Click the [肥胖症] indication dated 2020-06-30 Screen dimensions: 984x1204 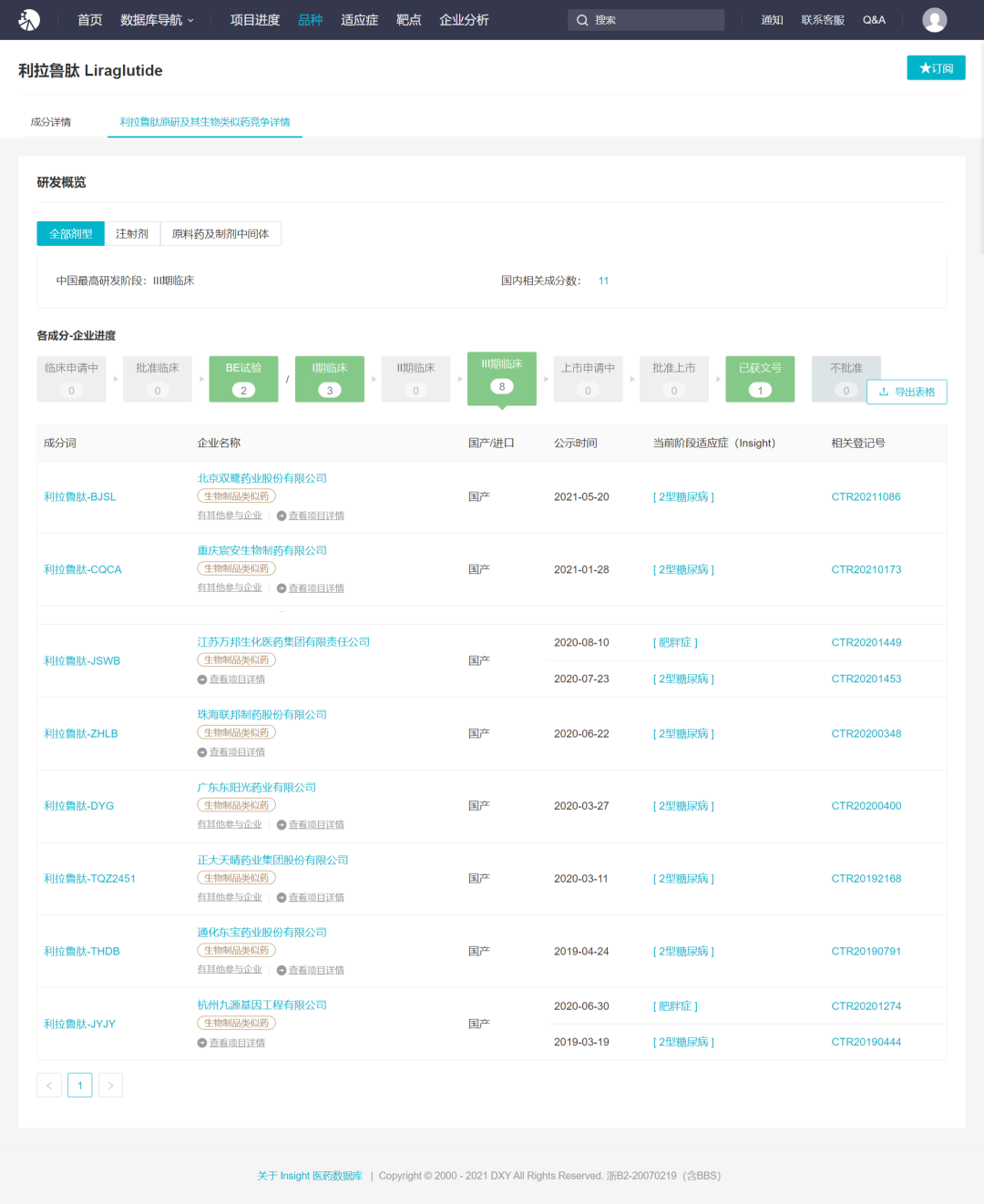pos(675,1006)
